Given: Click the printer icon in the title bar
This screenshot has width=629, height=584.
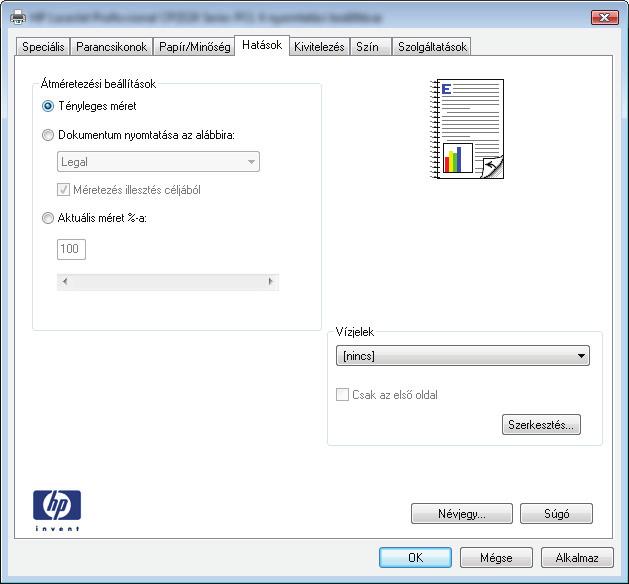Looking at the screenshot, I should click(x=17, y=17).
